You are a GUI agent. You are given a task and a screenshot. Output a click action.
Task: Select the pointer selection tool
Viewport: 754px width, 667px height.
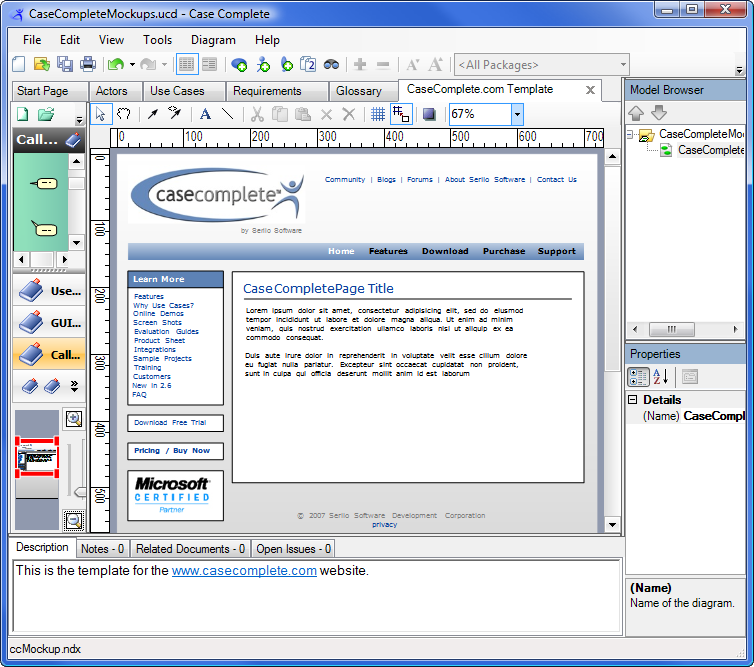coord(101,114)
